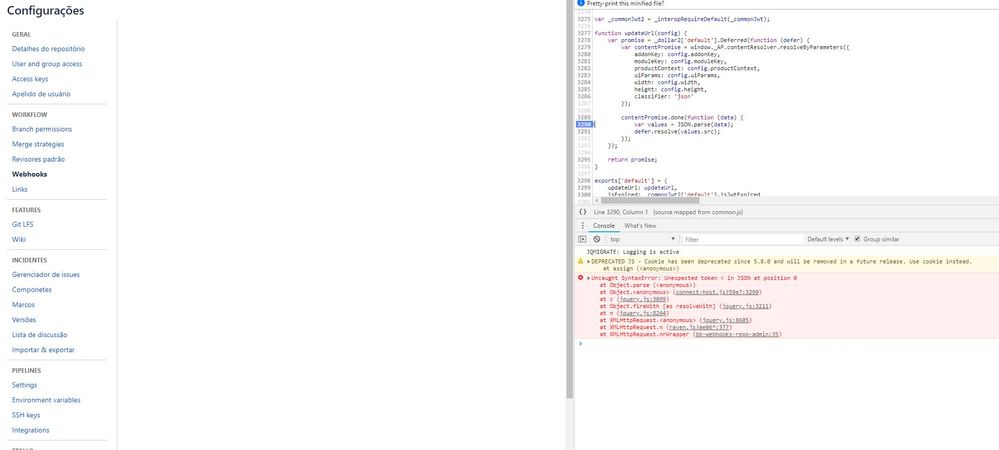Screen dimensions: 999x450
Task: Click the bb-webhooks-repo-admin:35 link
Action: coord(737,335)
